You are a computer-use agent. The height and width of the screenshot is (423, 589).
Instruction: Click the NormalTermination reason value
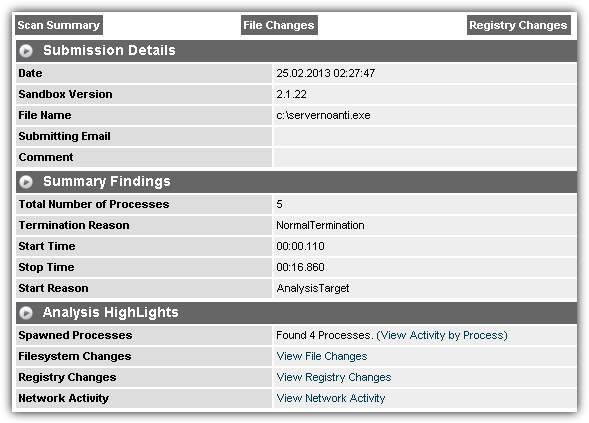320,225
